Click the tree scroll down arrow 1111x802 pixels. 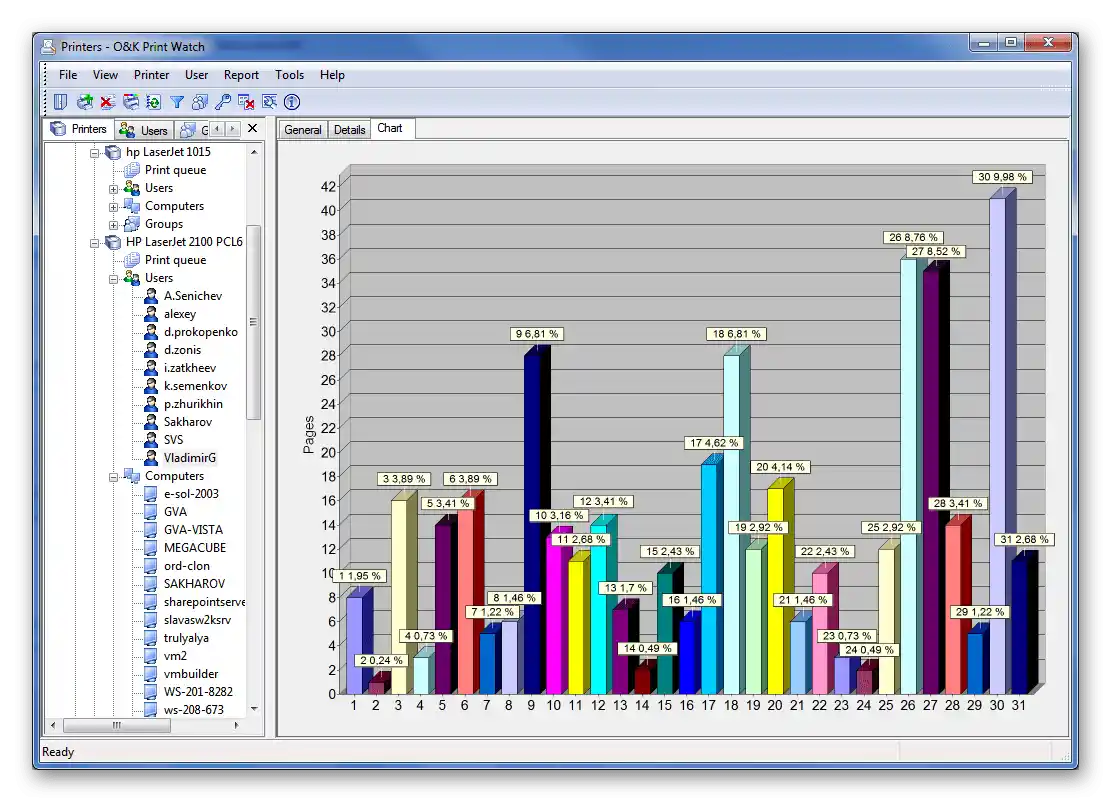(254, 708)
